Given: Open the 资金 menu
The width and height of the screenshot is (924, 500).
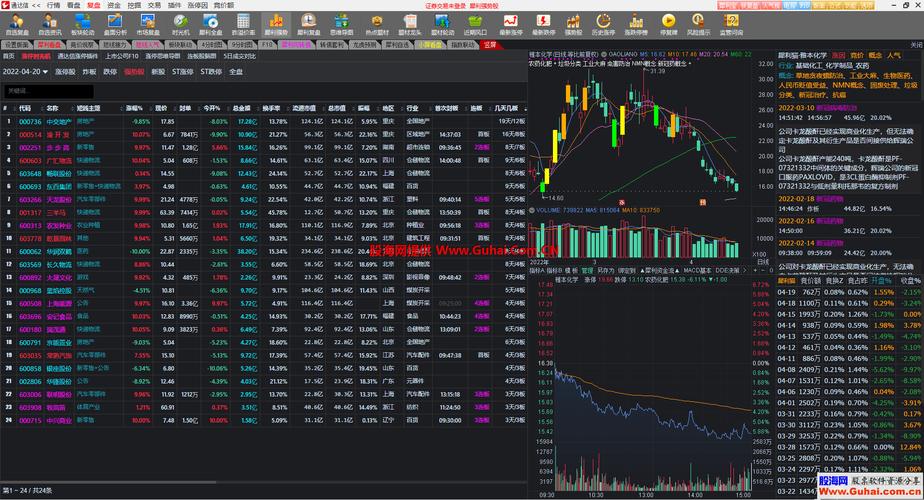Looking at the screenshot, I should tap(114, 5).
